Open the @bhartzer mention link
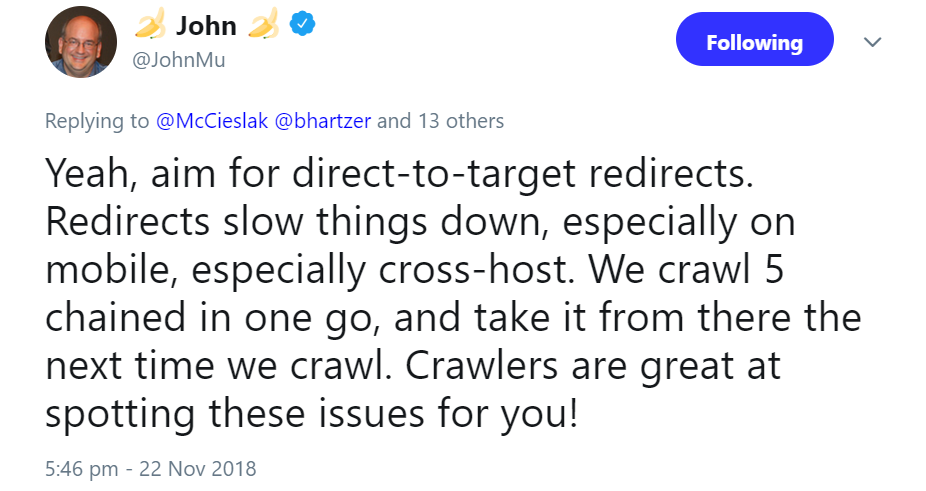The width and height of the screenshot is (926, 491). tap(322, 122)
